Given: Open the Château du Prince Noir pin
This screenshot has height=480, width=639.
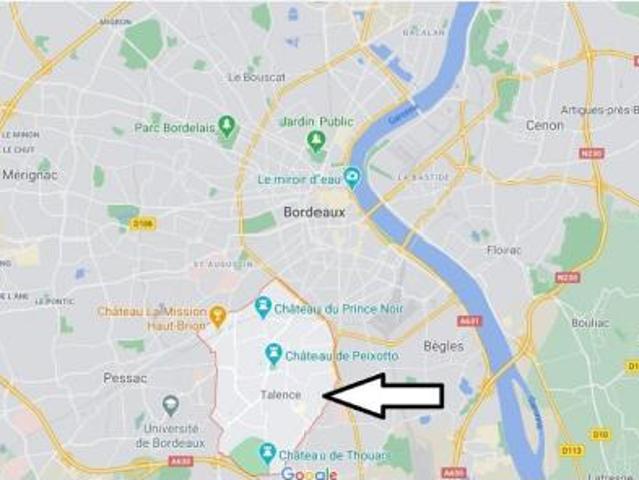Looking at the screenshot, I should [263, 308].
